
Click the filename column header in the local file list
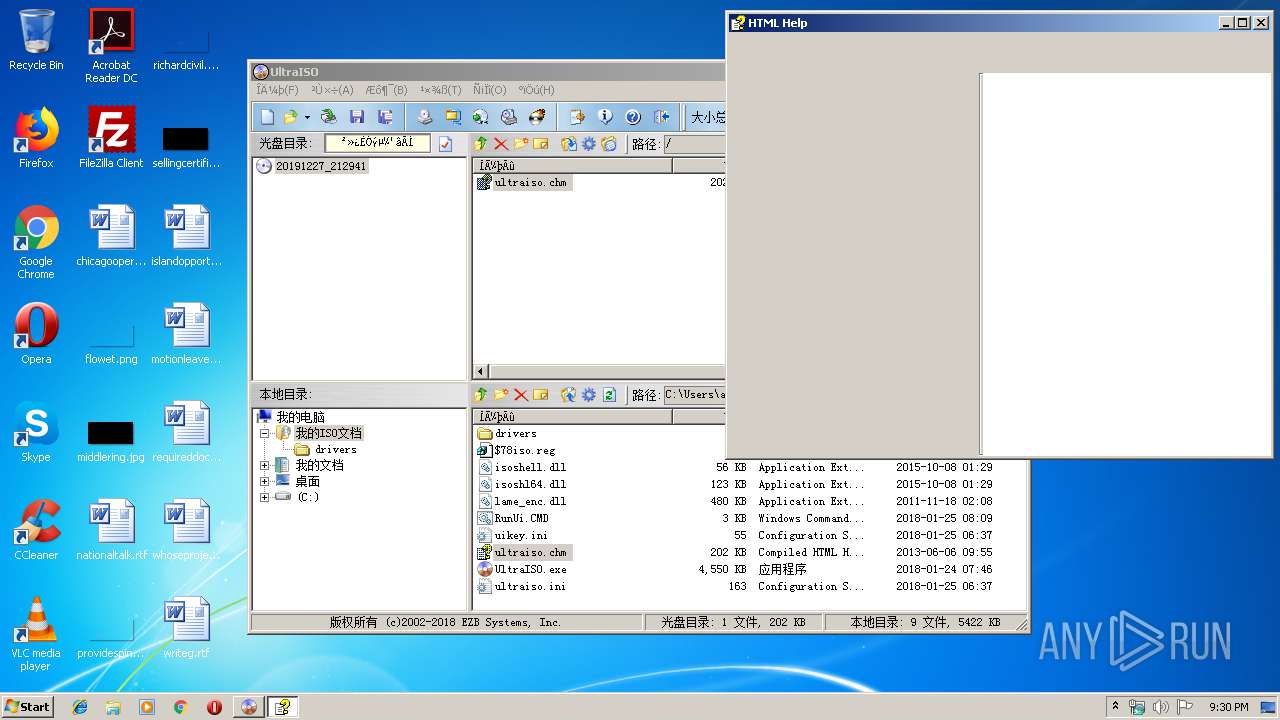[x=573, y=417]
